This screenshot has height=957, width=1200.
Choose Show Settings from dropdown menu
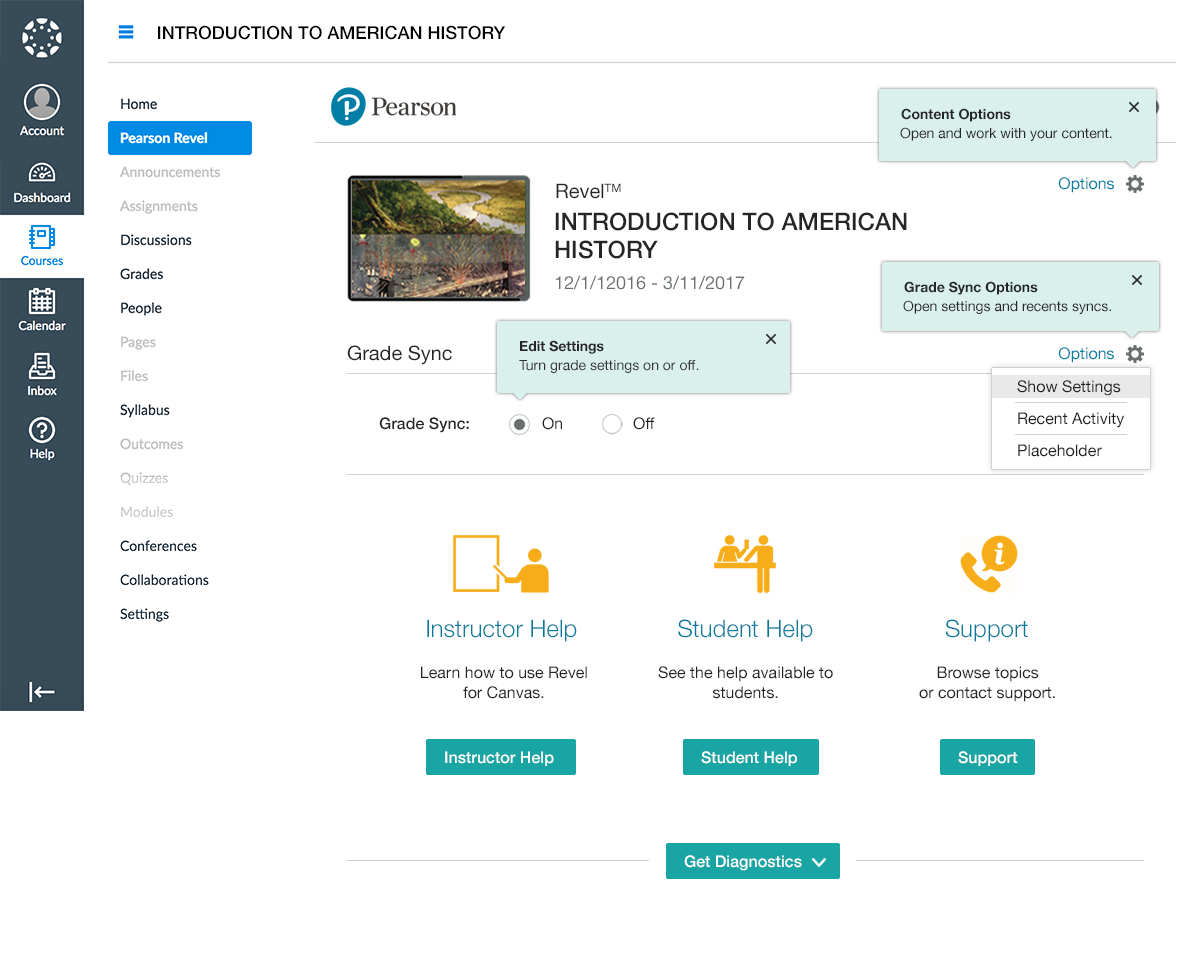(x=1070, y=387)
